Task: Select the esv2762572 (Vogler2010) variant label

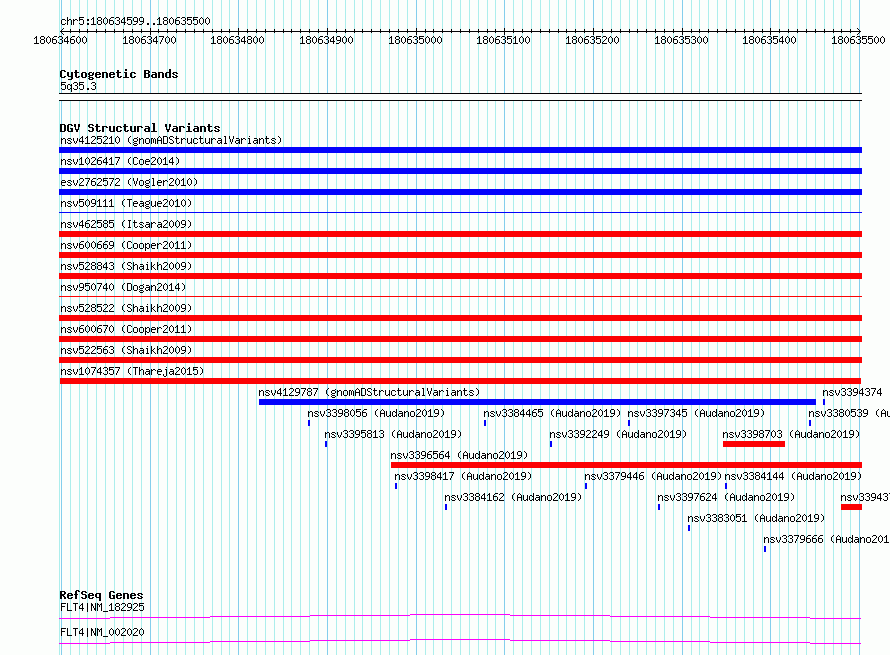Action: (x=129, y=182)
